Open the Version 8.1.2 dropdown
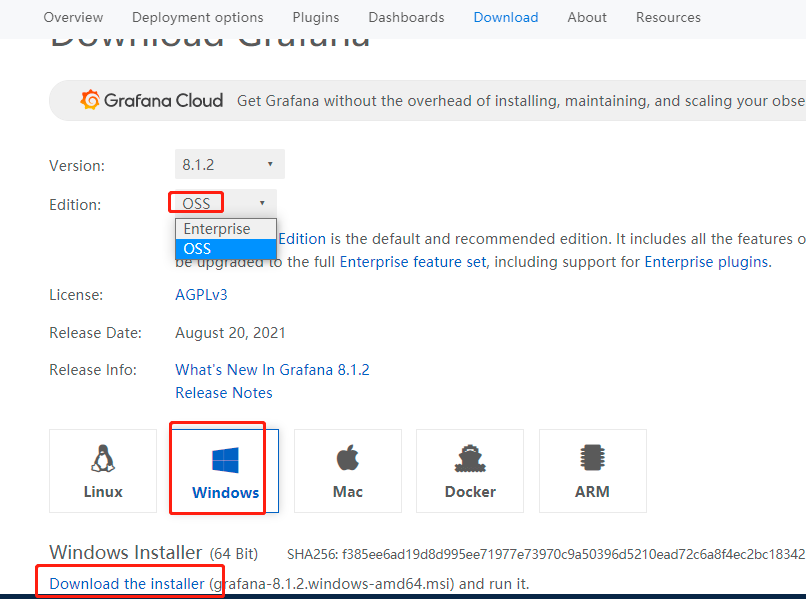806x599 pixels. (230, 165)
